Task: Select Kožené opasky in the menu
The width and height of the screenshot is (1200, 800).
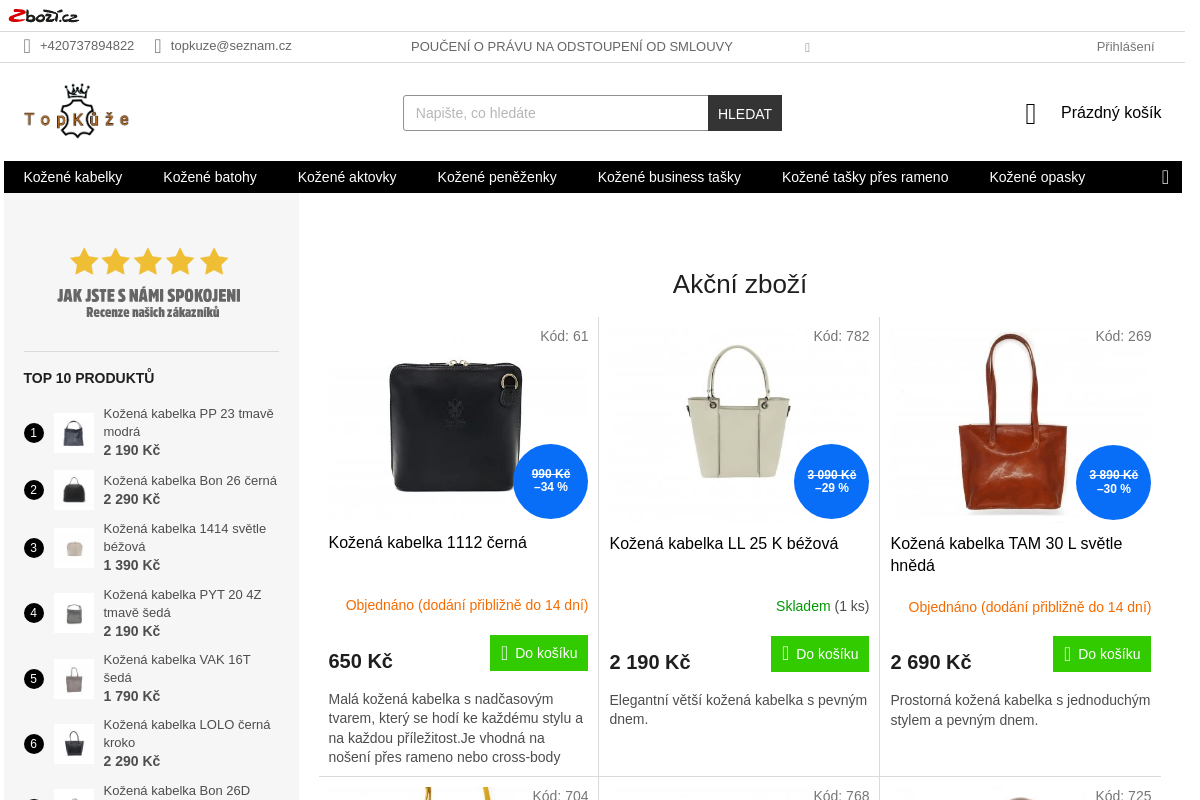Action: click(1037, 177)
